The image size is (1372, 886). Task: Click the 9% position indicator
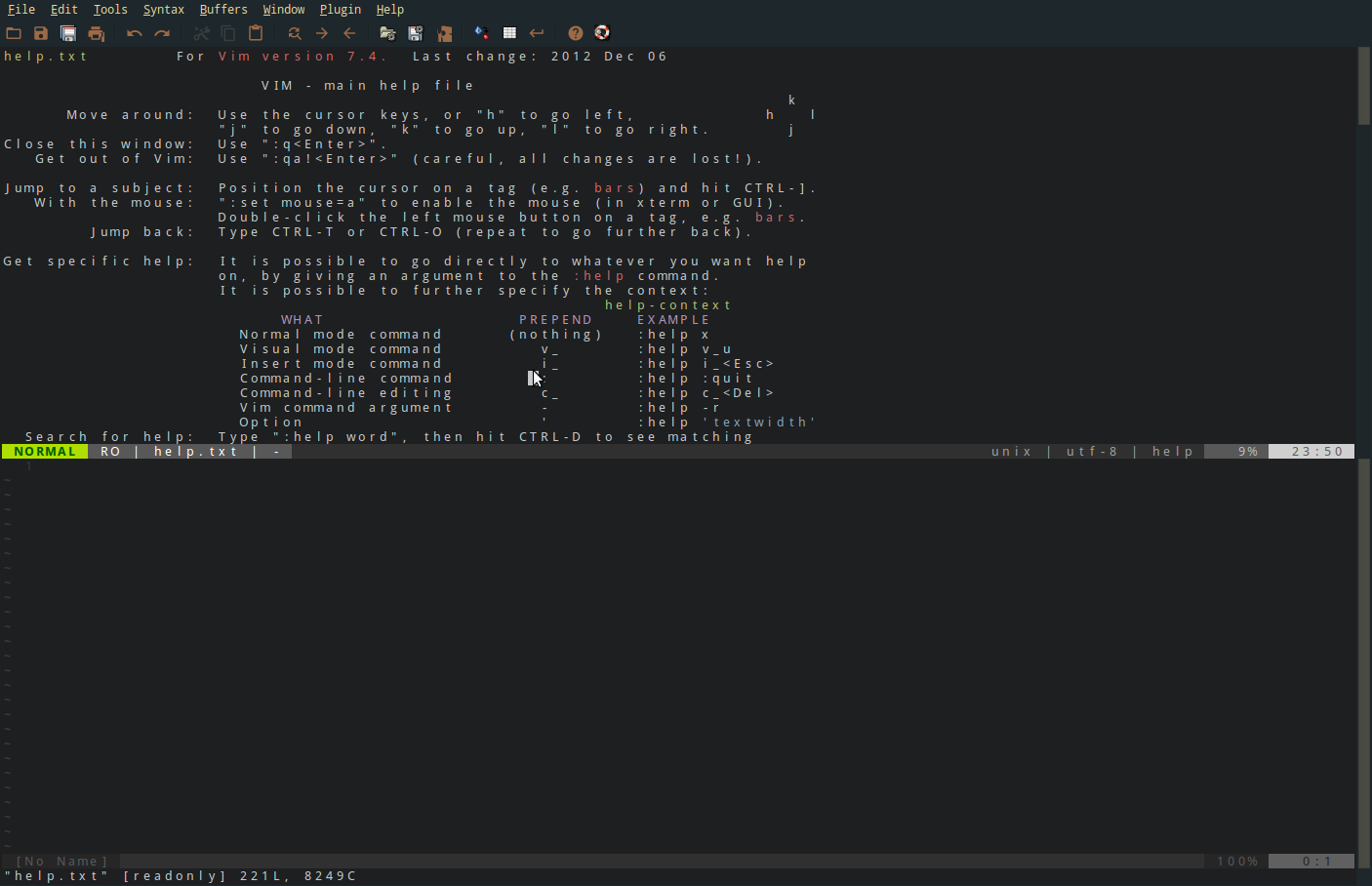pyautogui.click(x=1248, y=452)
